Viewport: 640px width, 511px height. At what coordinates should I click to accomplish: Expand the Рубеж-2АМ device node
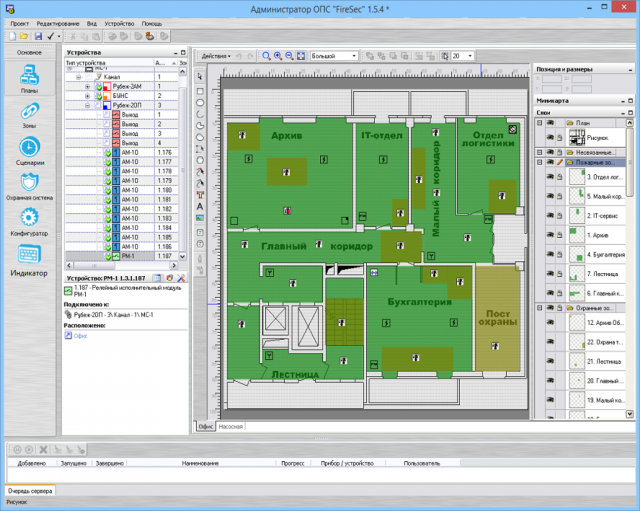coord(87,87)
